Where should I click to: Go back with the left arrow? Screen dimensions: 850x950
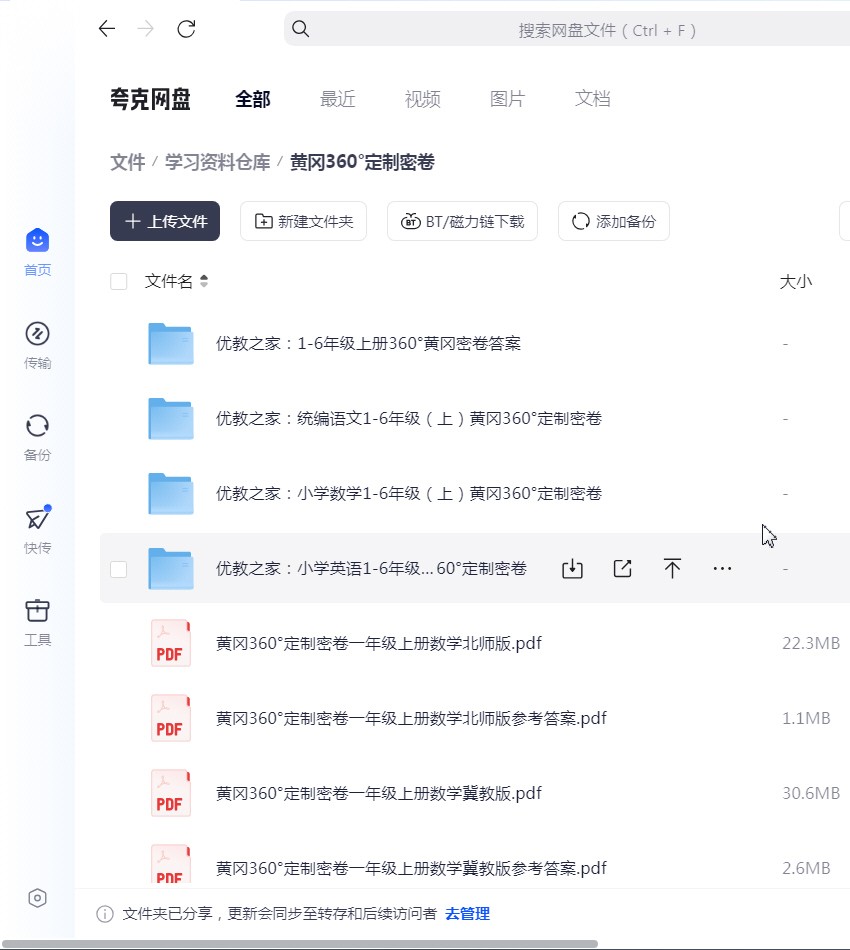(x=107, y=28)
